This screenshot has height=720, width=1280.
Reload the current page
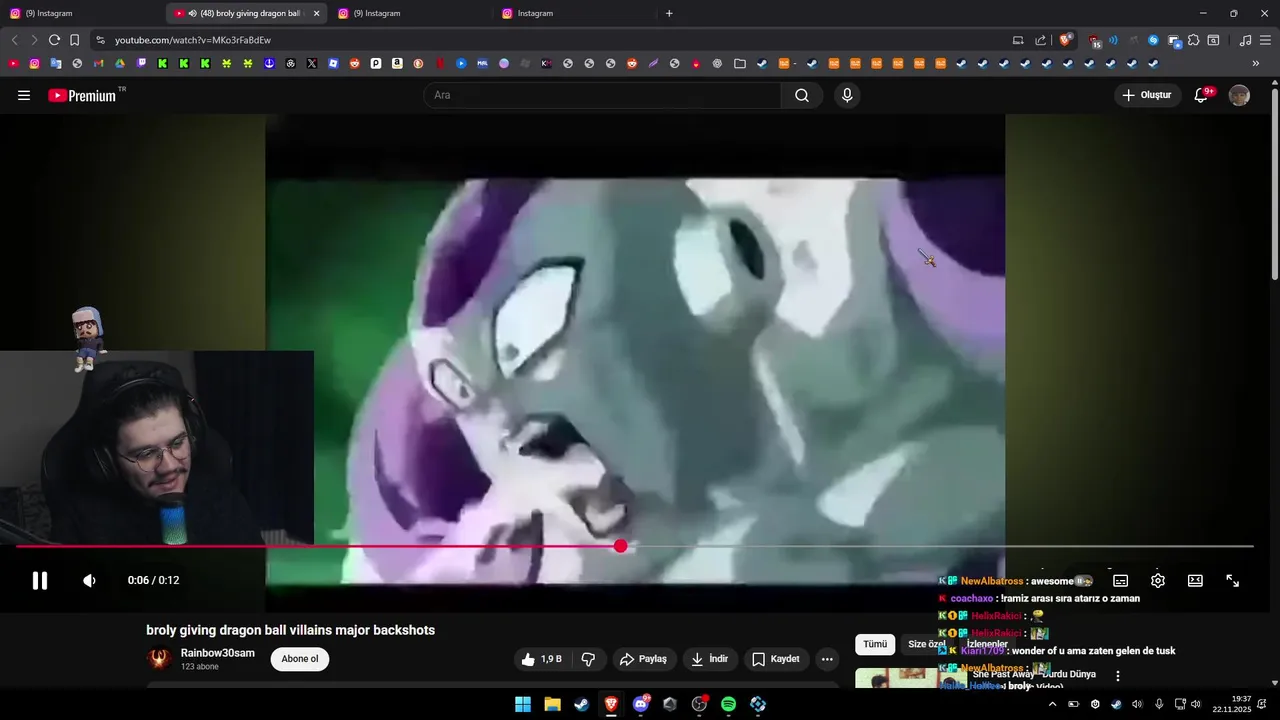tap(54, 40)
